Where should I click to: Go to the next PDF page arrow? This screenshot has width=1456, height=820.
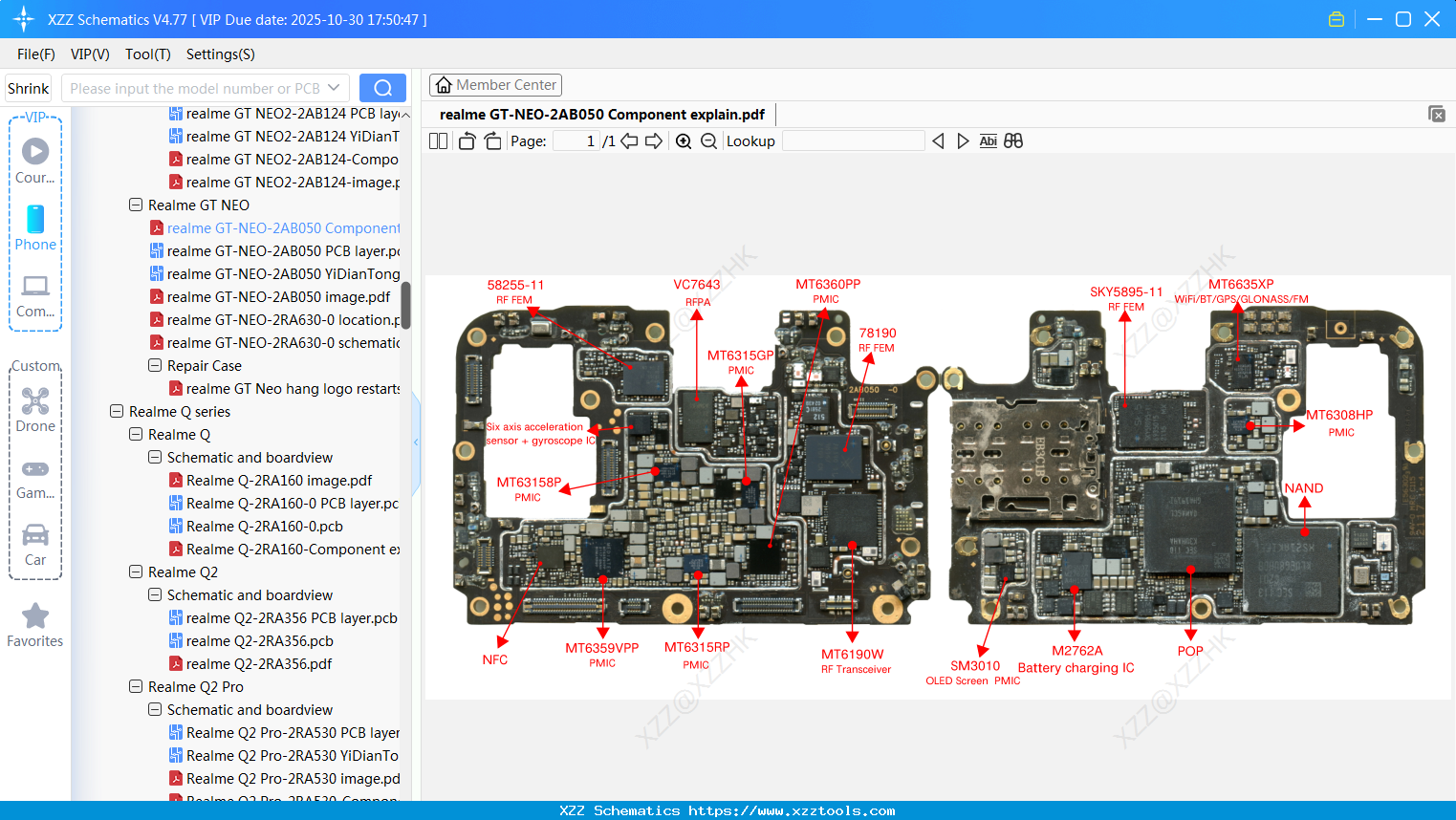pos(654,141)
